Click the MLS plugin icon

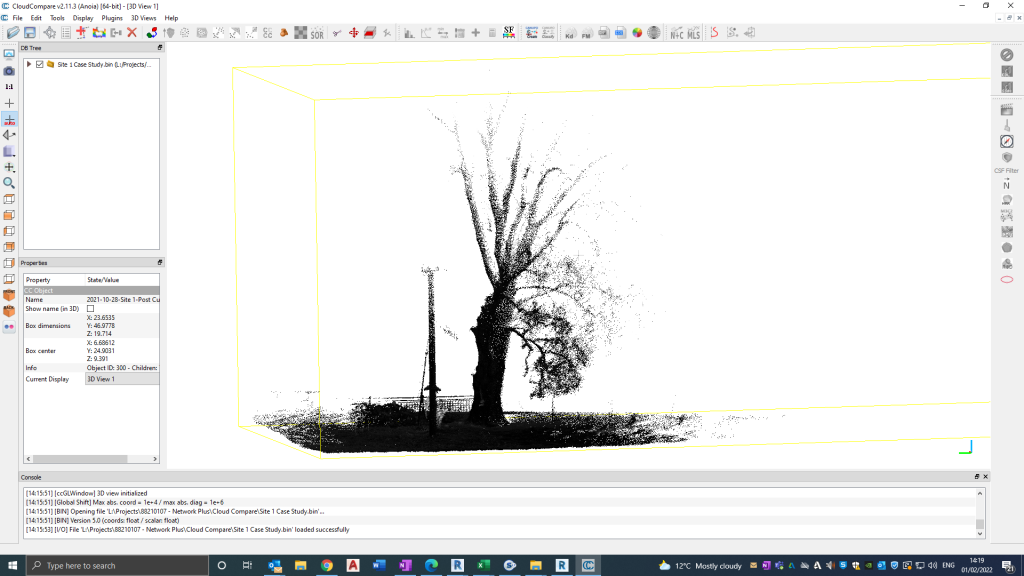(x=694, y=33)
